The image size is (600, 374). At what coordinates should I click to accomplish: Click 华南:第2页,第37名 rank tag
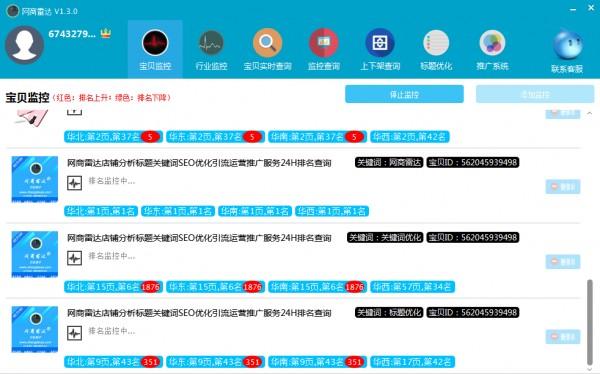pyautogui.click(x=318, y=137)
